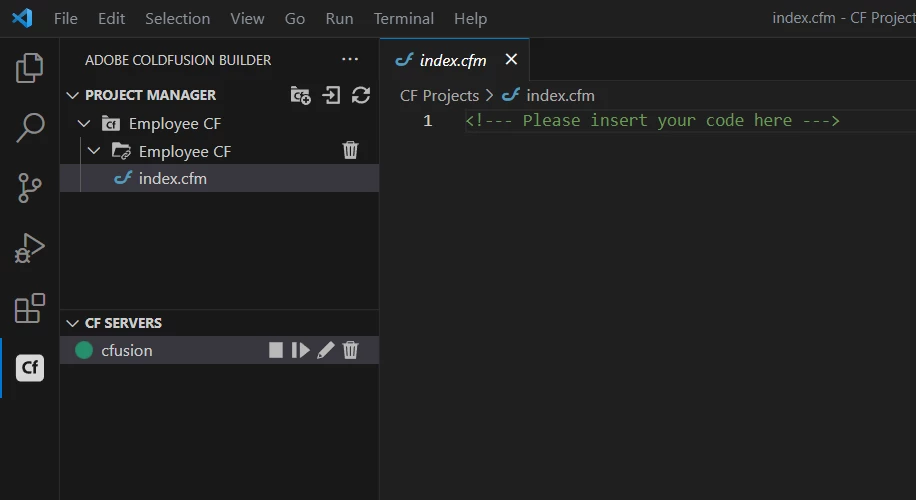Open the Help menu
Image resolution: width=916 pixels, height=500 pixels.
[470, 19]
